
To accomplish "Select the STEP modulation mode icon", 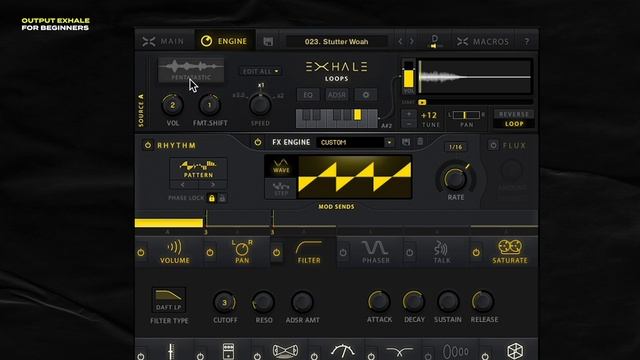I will pyautogui.click(x=281, y=189).
